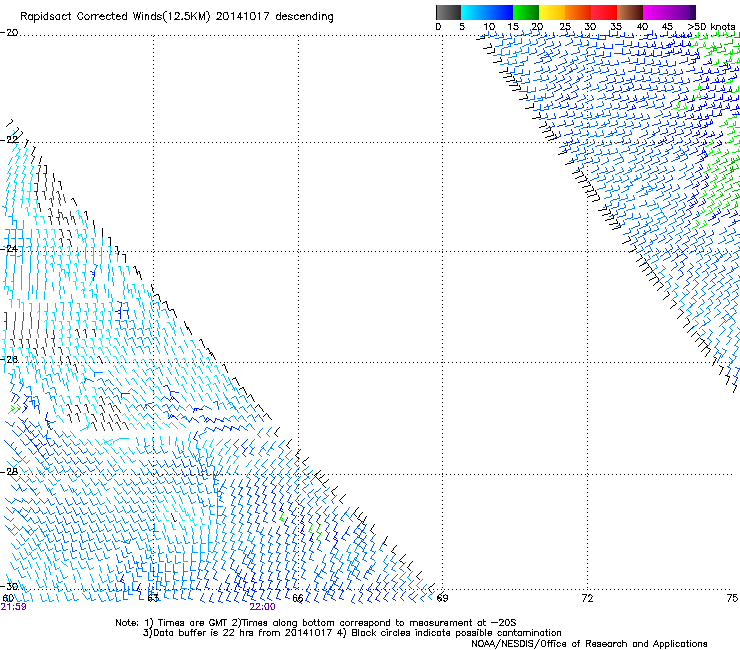Click the '>50 knots' legend label
Image resolution: width=740 pixels, height=650 pixels.
(x=711, y=27)
